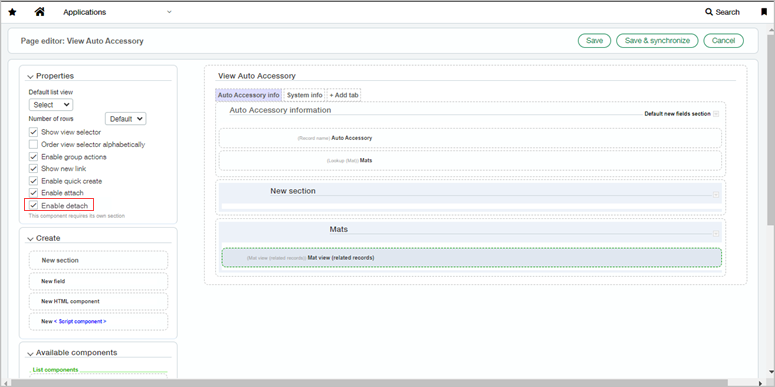775x387 pixels.
Task: Switch to System info tab
Action: (304, 95)
